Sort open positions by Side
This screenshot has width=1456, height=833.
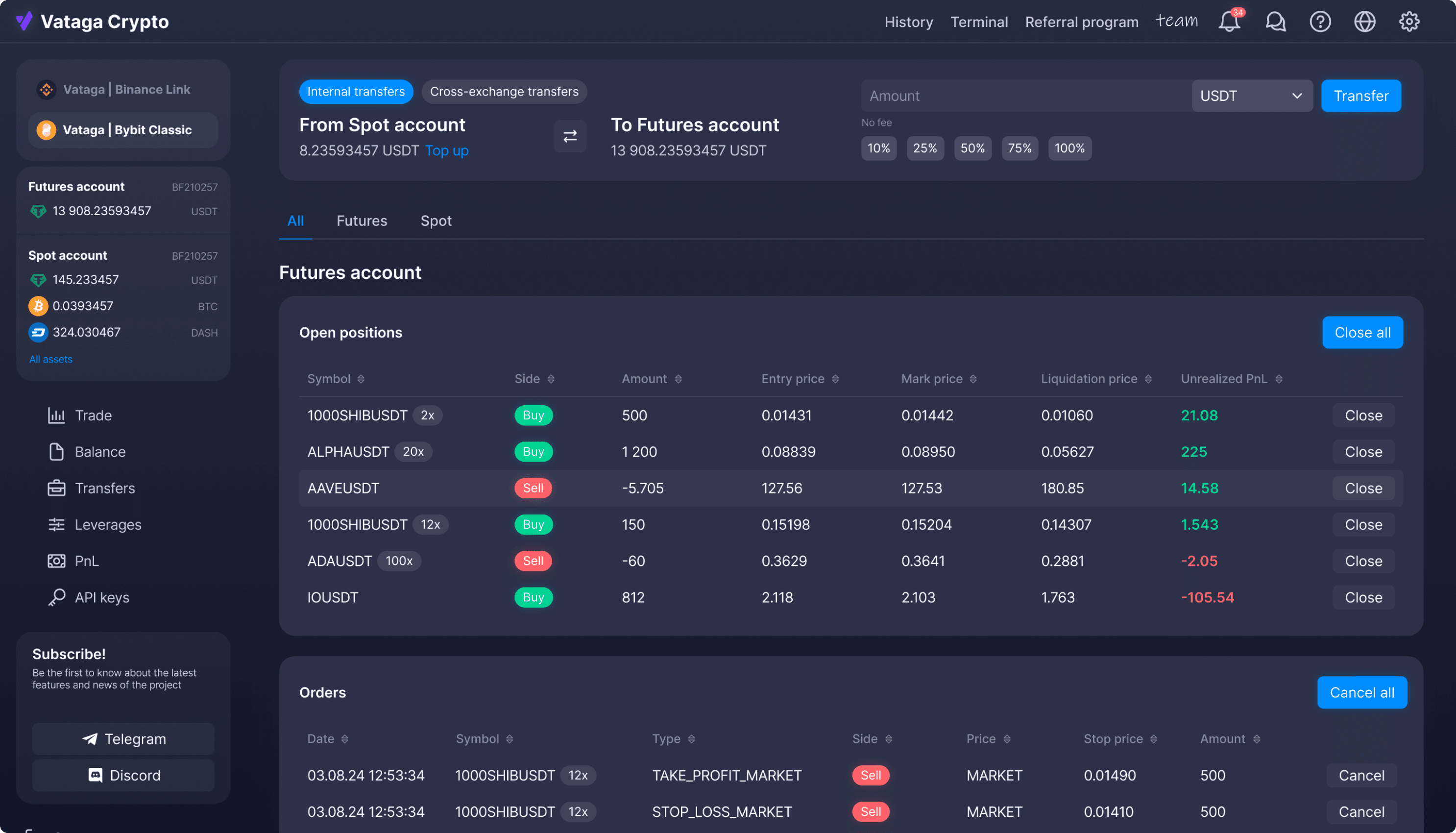pyautogui.click(x=551, y=379)
